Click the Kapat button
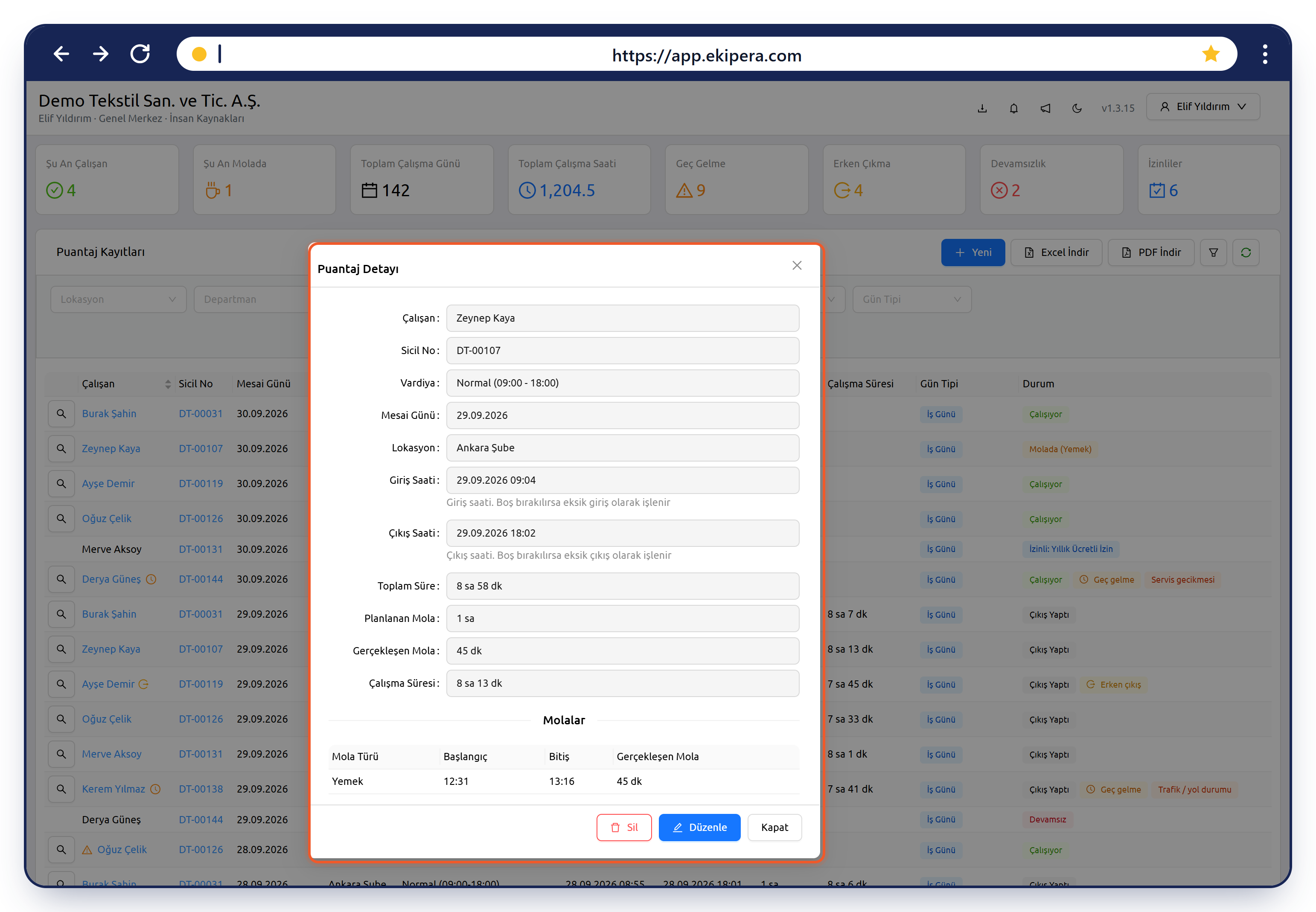 click(x=774, y=828)
